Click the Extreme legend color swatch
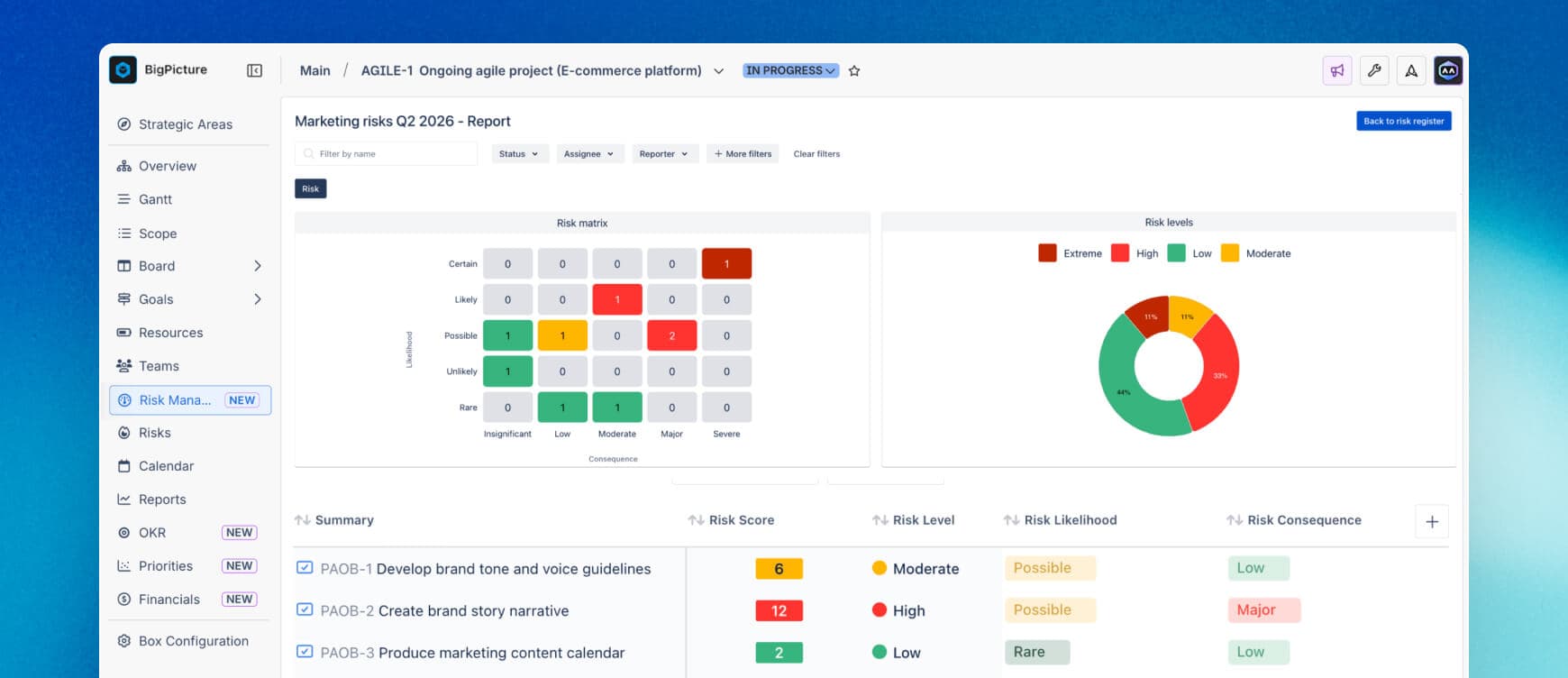The image size is (1568, 678). (x=1047, y=253)
